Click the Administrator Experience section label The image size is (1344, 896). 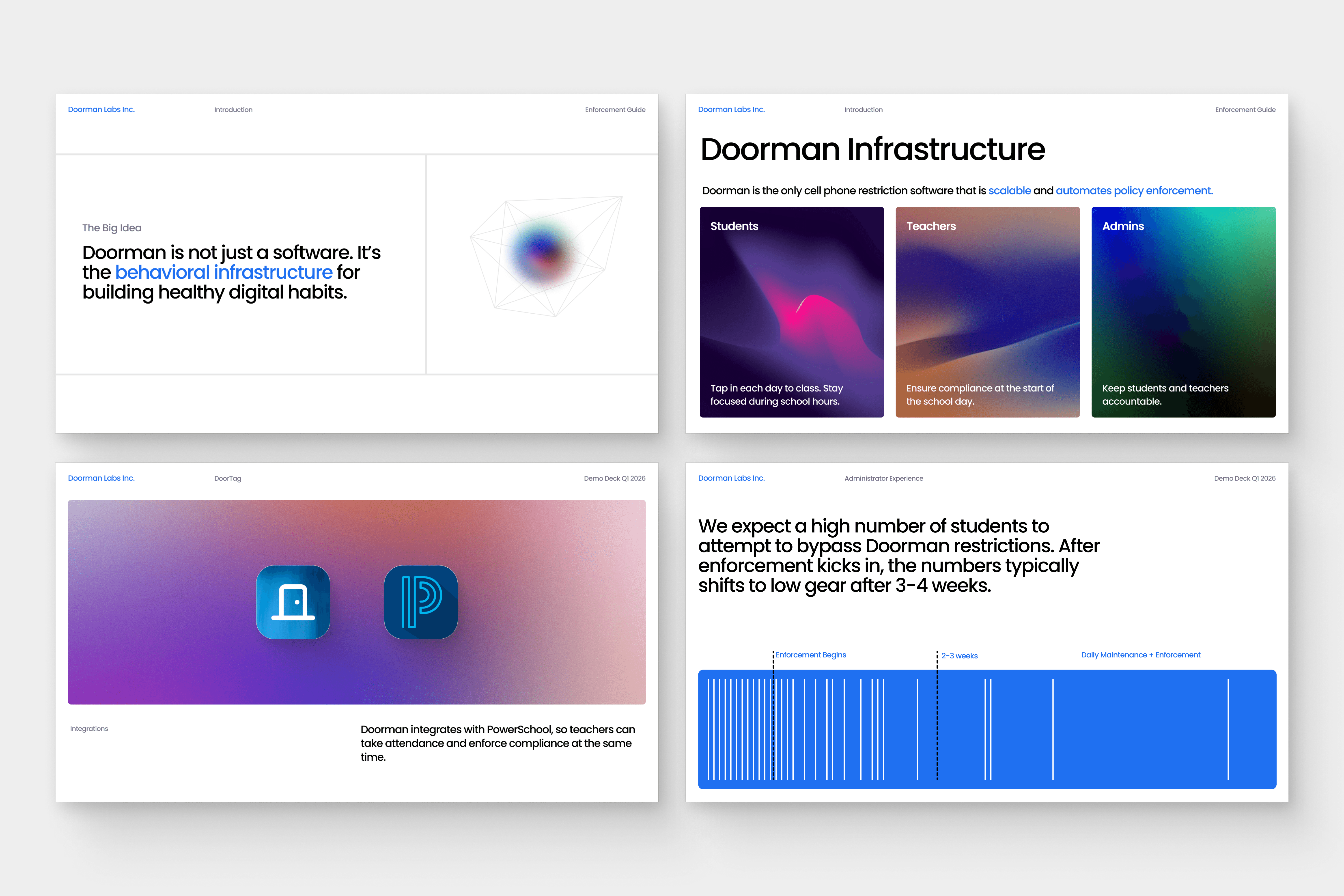(x=883, y=478)
